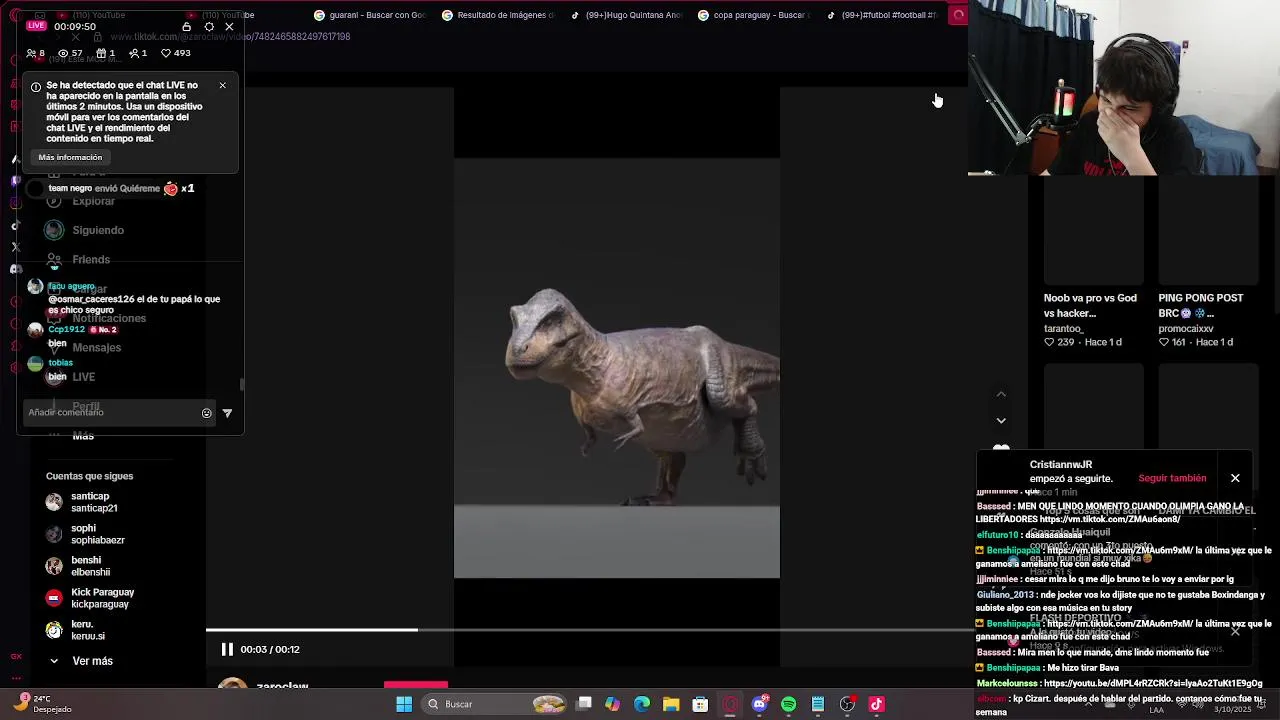Open File Explorer from taskbar
The image size is (1280, 720).
tap(671, 704)
